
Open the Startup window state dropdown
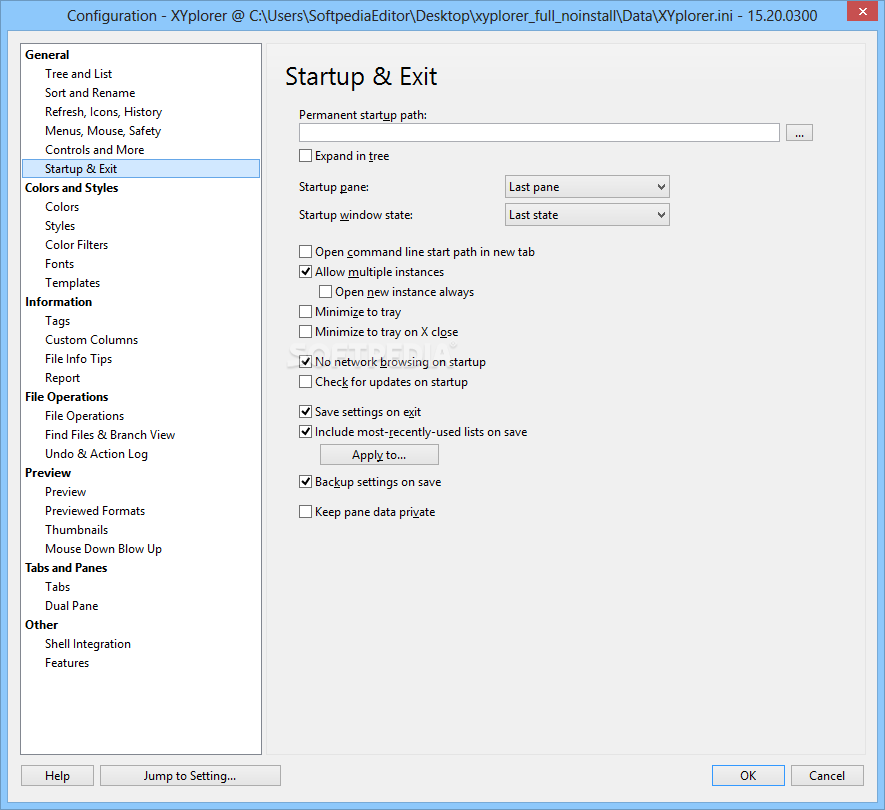tap(587, 215)
